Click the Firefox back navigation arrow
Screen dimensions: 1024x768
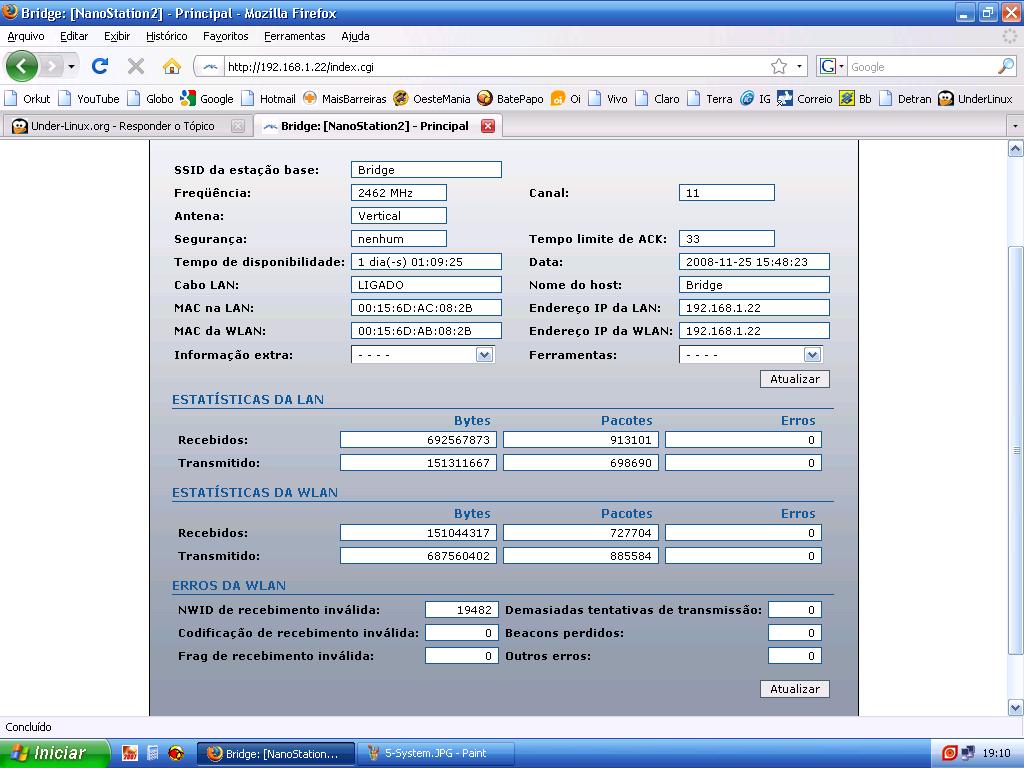22,67
